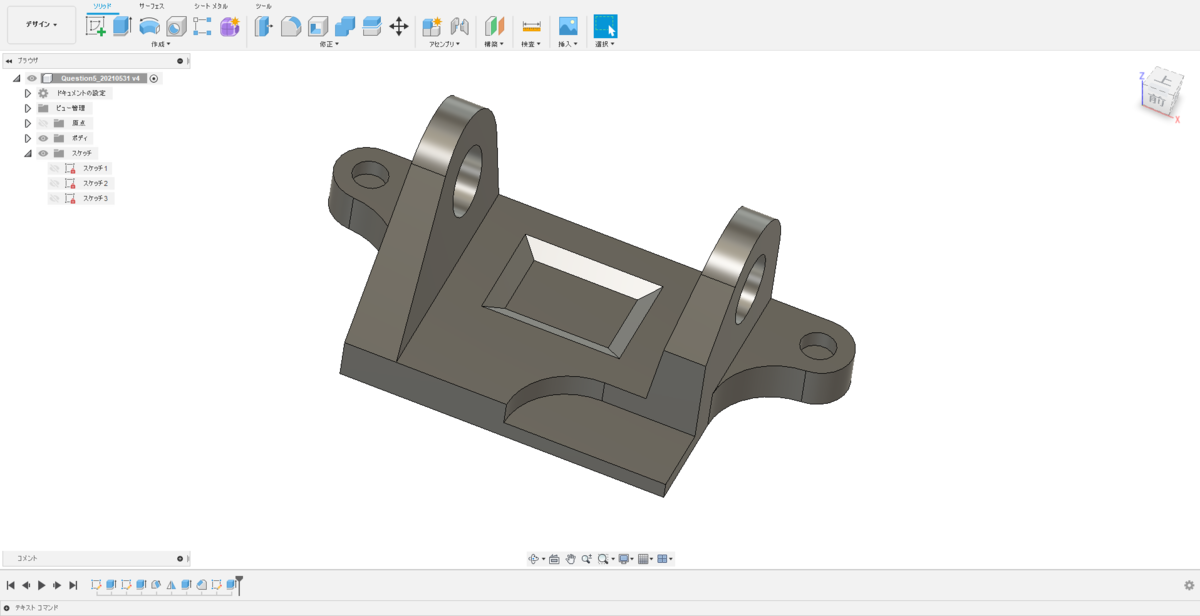Click the Look At icon
Screen dimensions: 1200x616
coord(554,559)
